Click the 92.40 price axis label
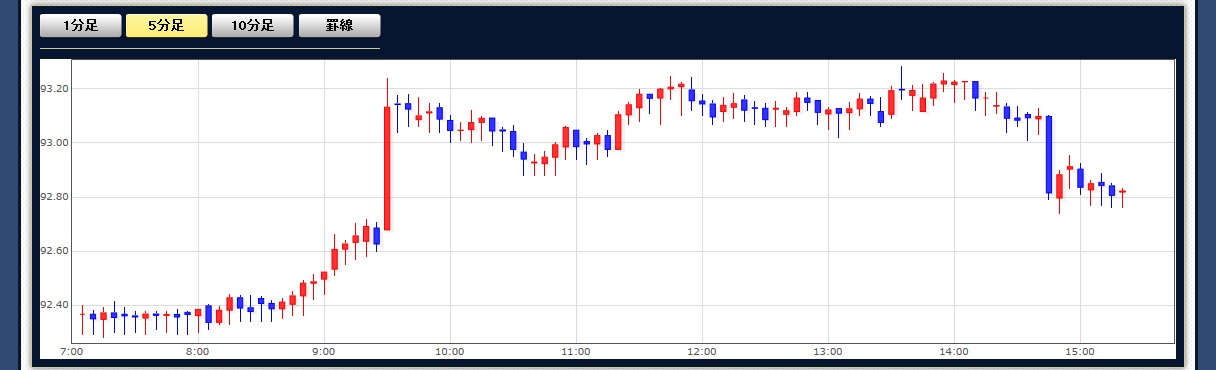Screen dimensions: 1216x370 (54, 305)
